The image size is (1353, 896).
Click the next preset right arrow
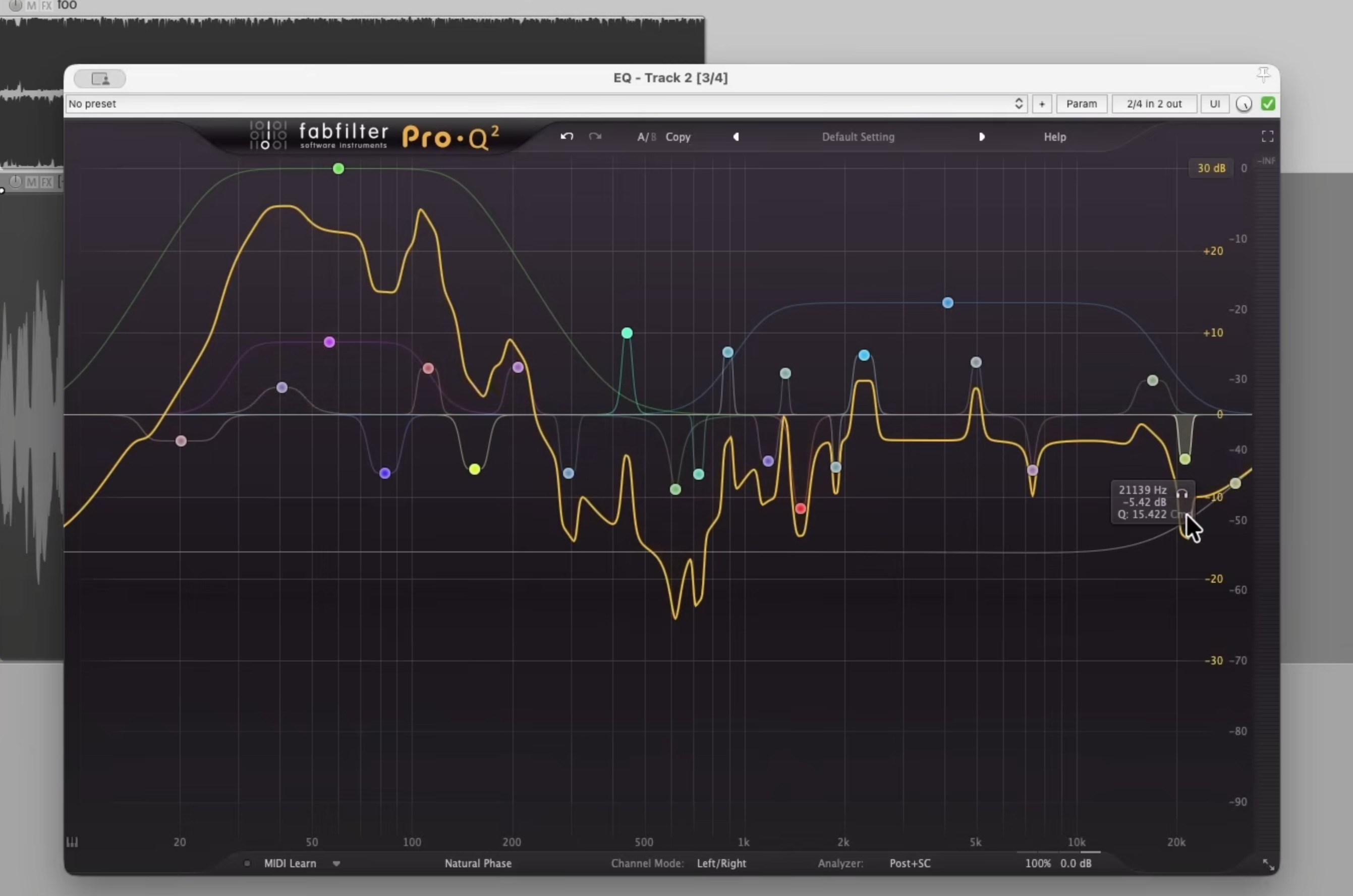pos(982,137)
